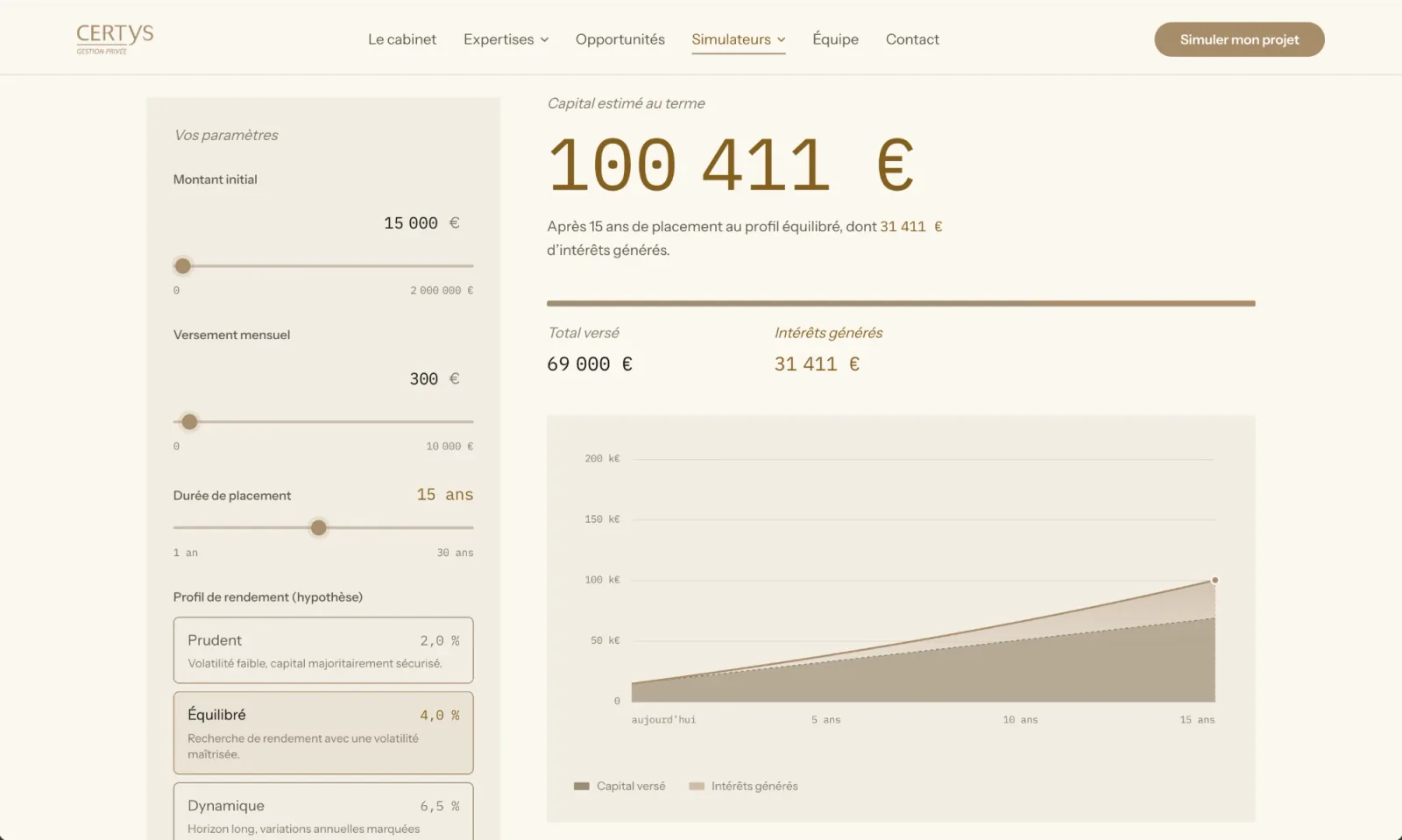Open the Contact page
1402x840 pixels.
(x=912, y=39)
